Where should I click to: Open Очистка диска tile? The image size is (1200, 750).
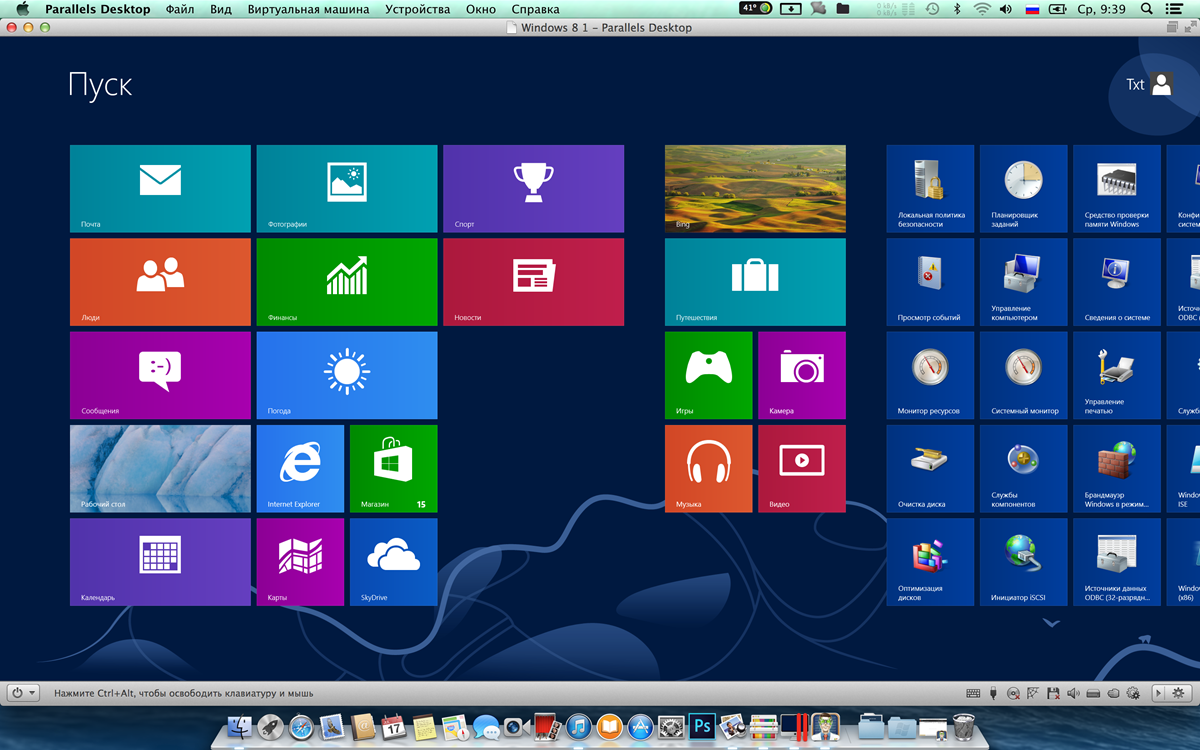tap(930, 468)
